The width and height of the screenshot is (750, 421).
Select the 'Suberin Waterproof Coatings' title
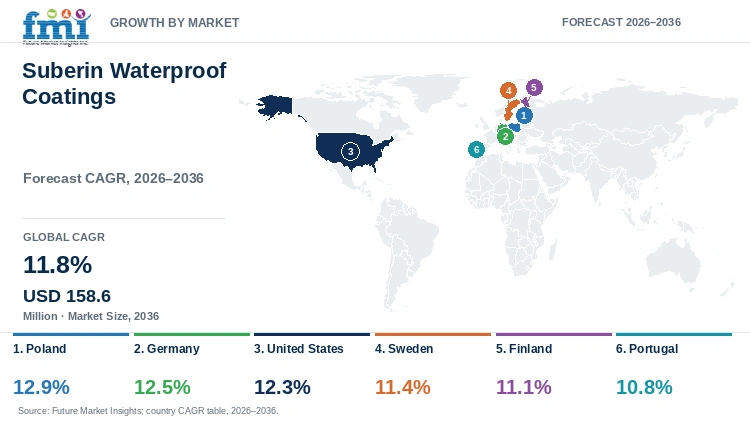[x=124, y=83]
